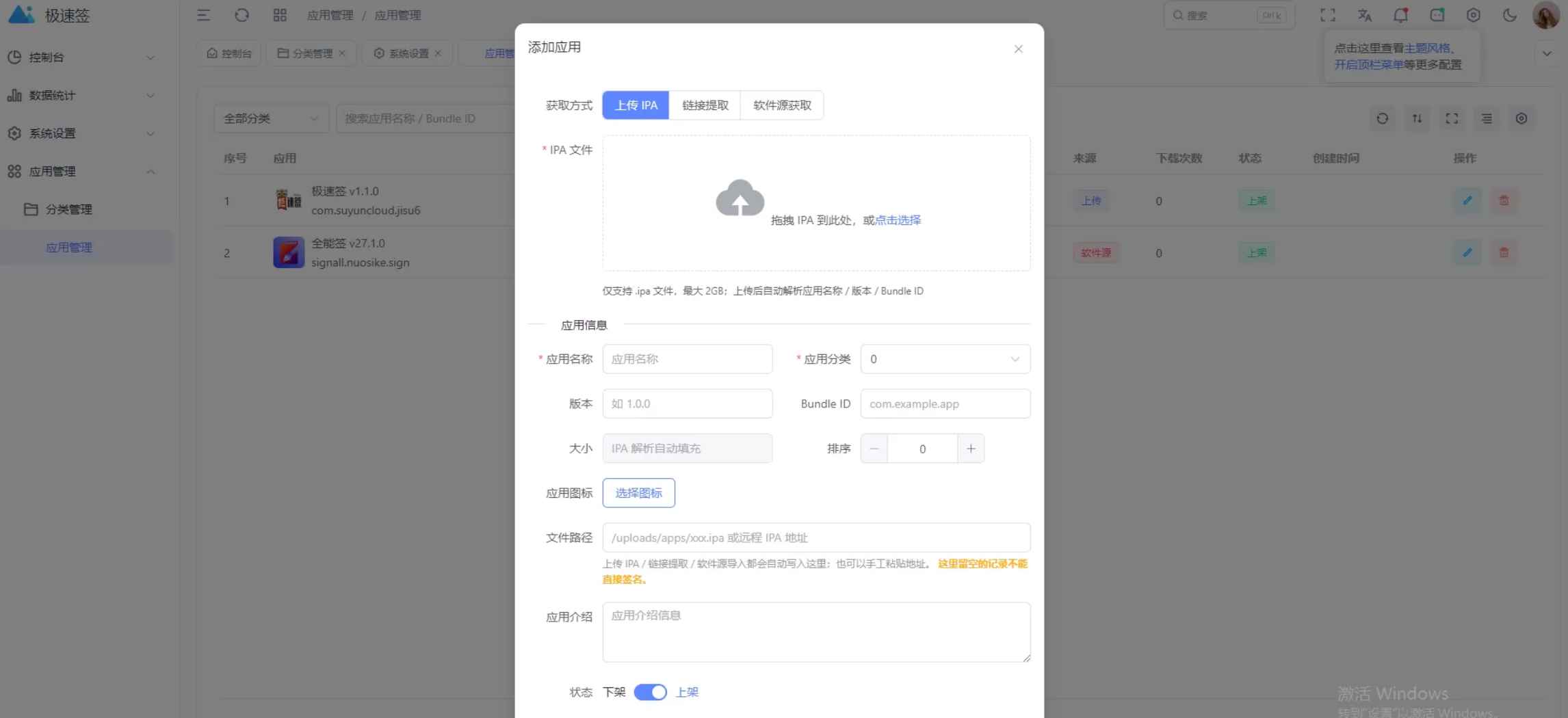Screen dimensions: 1568x718
Task: Refresh the app table list
Action: [x=1382, y=118]
